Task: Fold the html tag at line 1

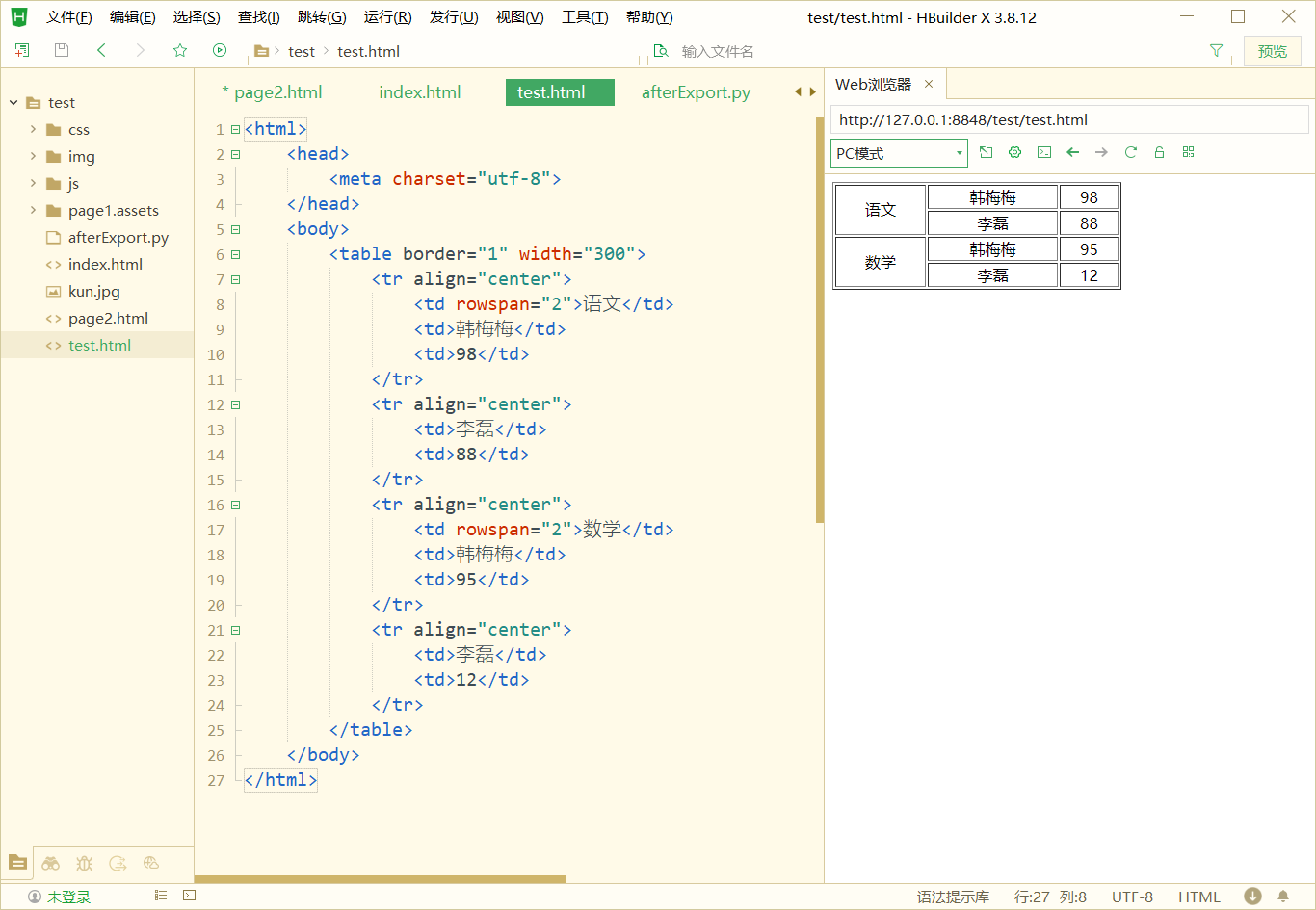Action: pyautogui.click(x=235, y=129)
